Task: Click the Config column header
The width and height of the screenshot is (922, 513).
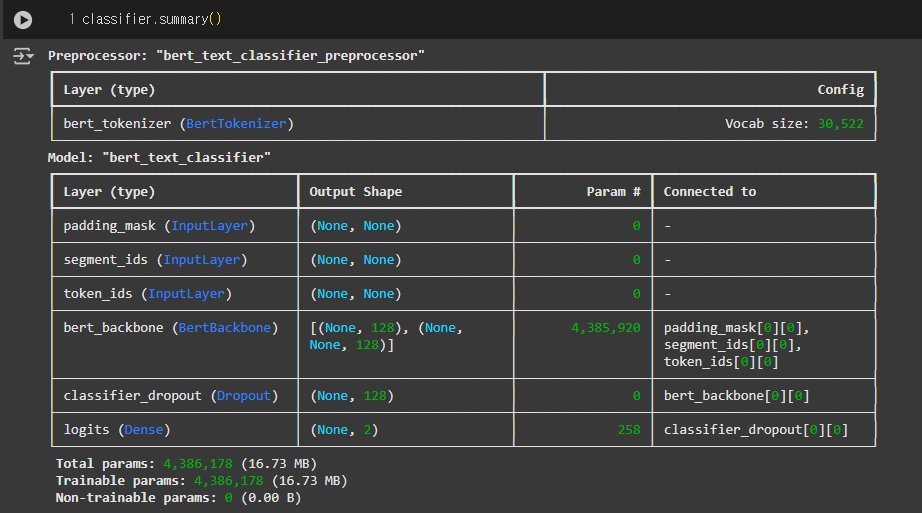Action: coord(840,90)
